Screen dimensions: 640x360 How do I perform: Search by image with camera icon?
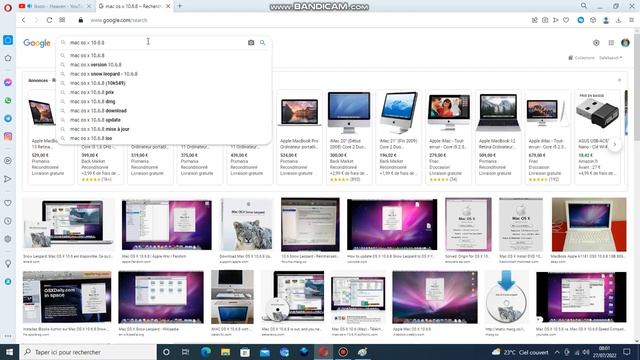pos(251,42)
